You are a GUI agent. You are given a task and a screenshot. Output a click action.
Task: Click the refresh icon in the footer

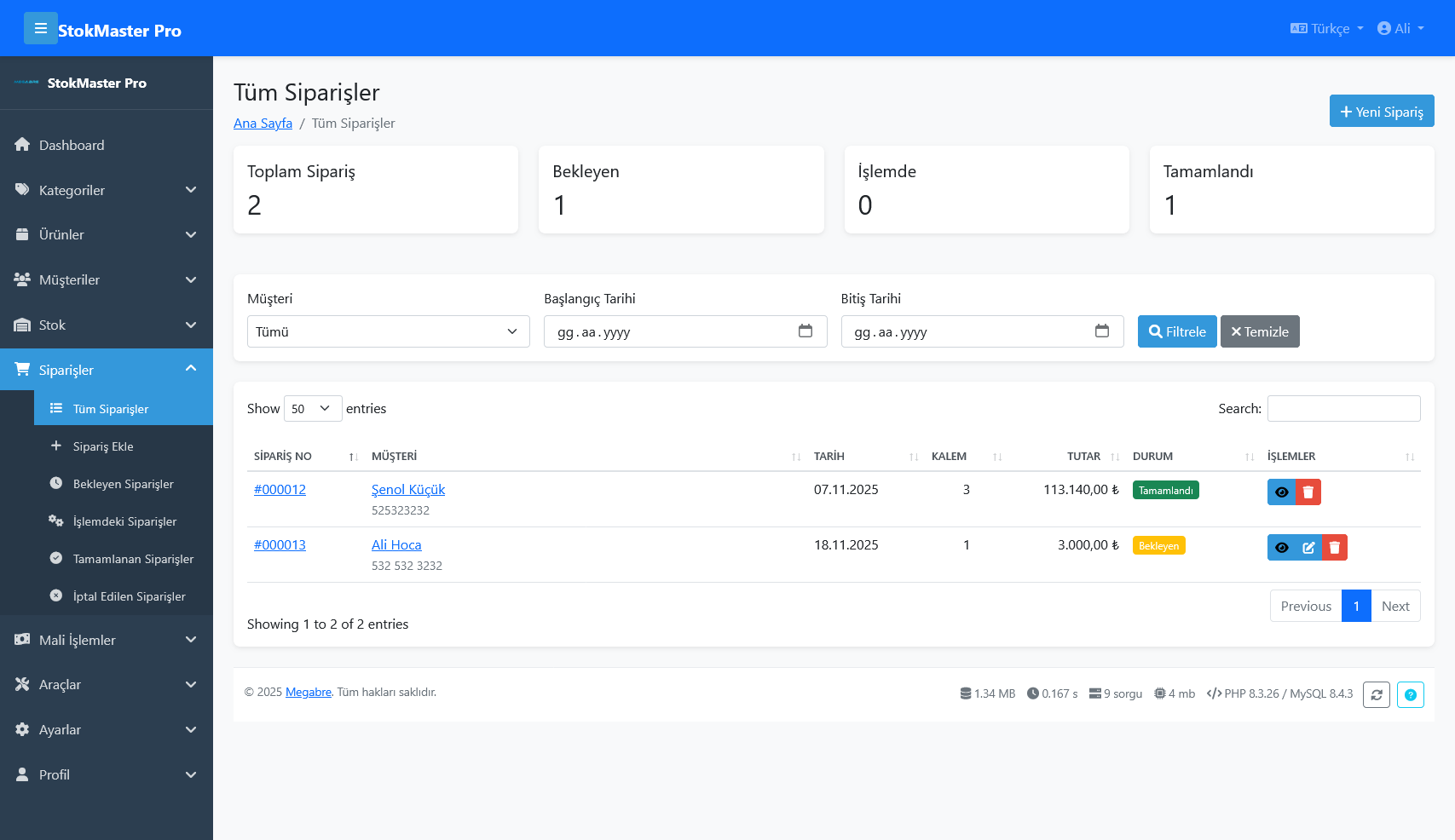1377,694
